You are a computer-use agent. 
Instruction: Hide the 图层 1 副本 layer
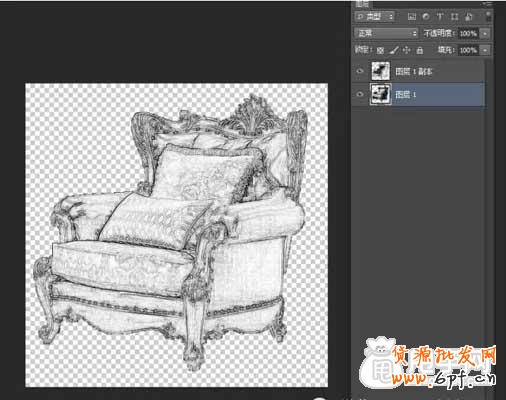[360, 71]
